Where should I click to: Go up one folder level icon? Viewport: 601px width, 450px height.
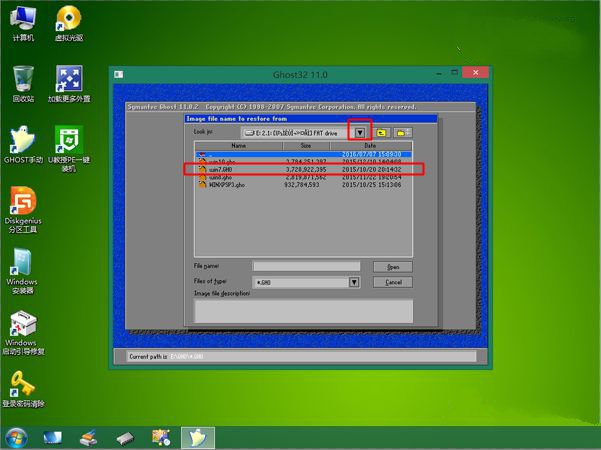click(x=381, y=133)
